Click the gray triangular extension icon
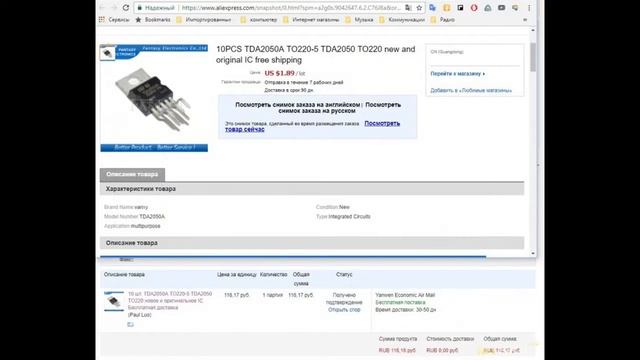Viewport: 640px width, 360px height. pos(488,8)
